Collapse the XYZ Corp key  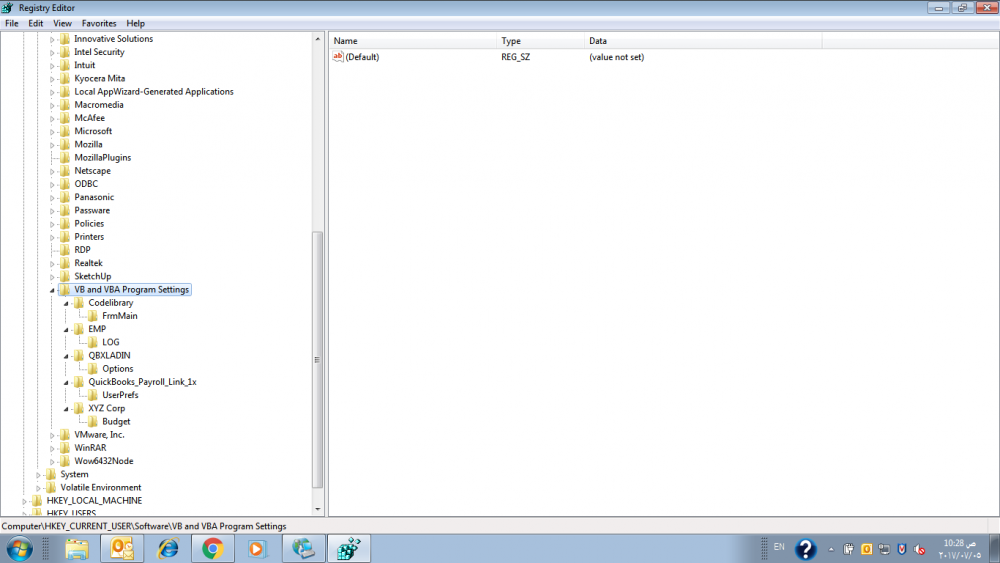66,409
